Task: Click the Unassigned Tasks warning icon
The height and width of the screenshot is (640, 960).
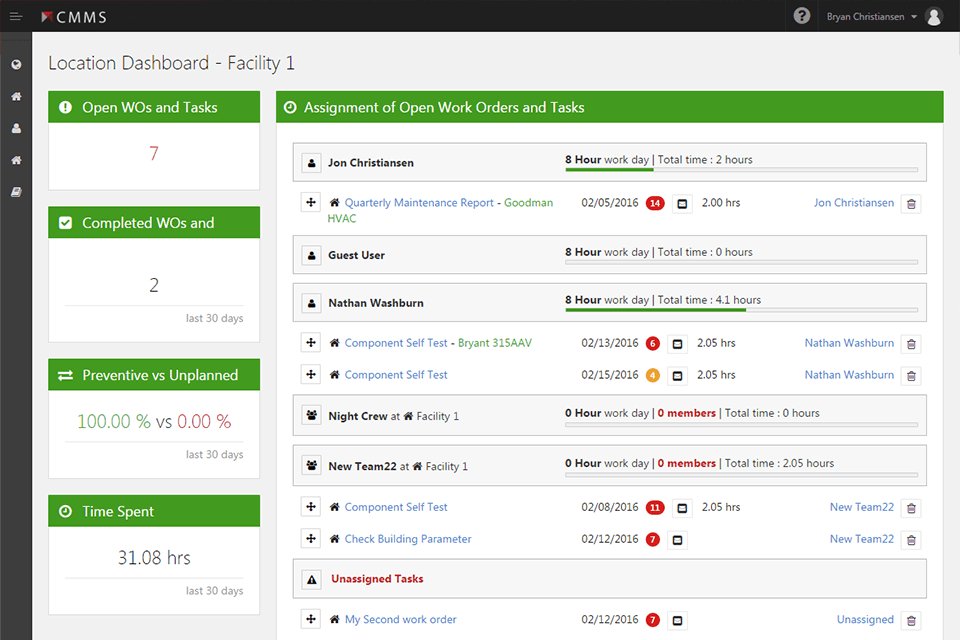Action: 312,579
